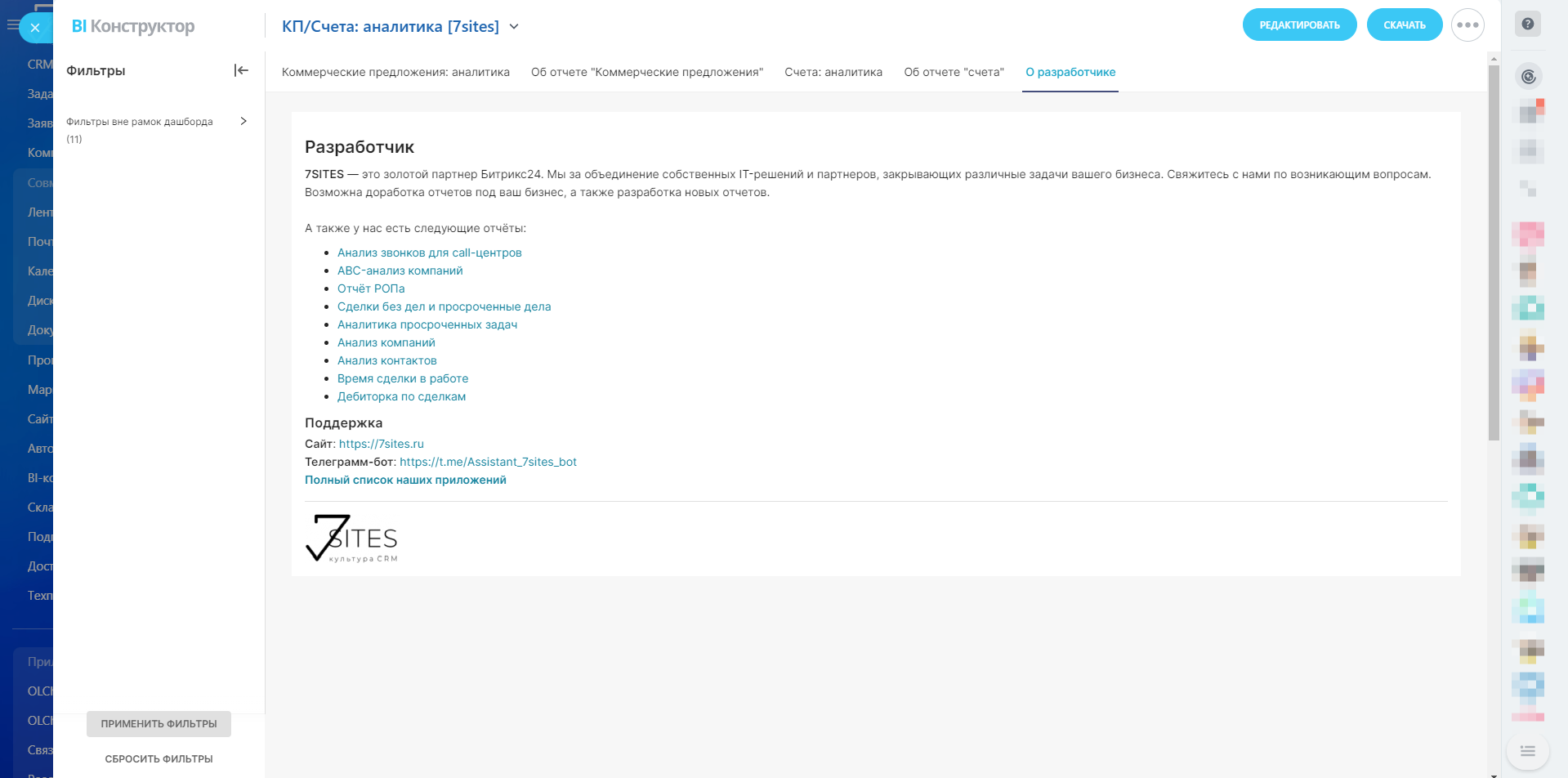Open the Дебиторка по сделкам link

click(x=402, y=396)
